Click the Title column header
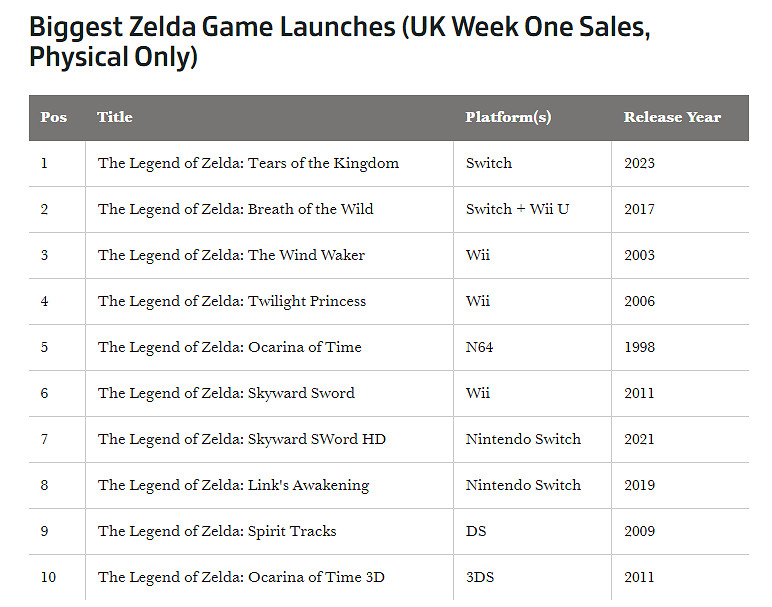Screen dimensions: 772x607 coord(115,117)
